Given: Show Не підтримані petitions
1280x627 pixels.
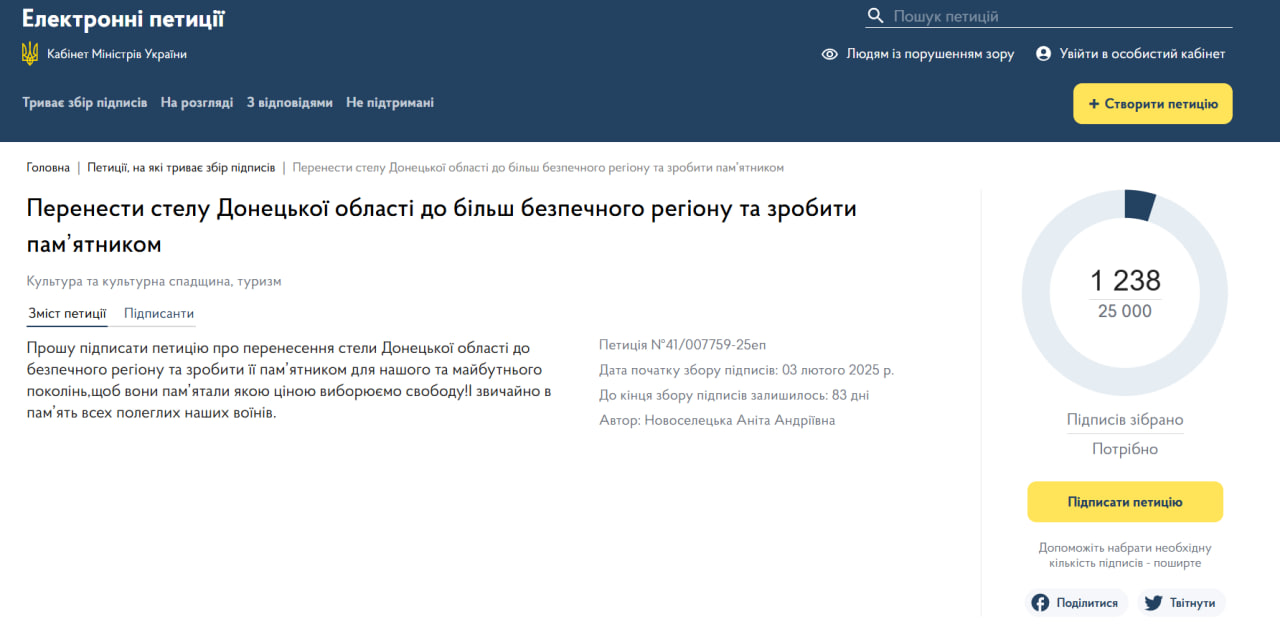Looking at the screenshot, I should click(x=390, y=103).
